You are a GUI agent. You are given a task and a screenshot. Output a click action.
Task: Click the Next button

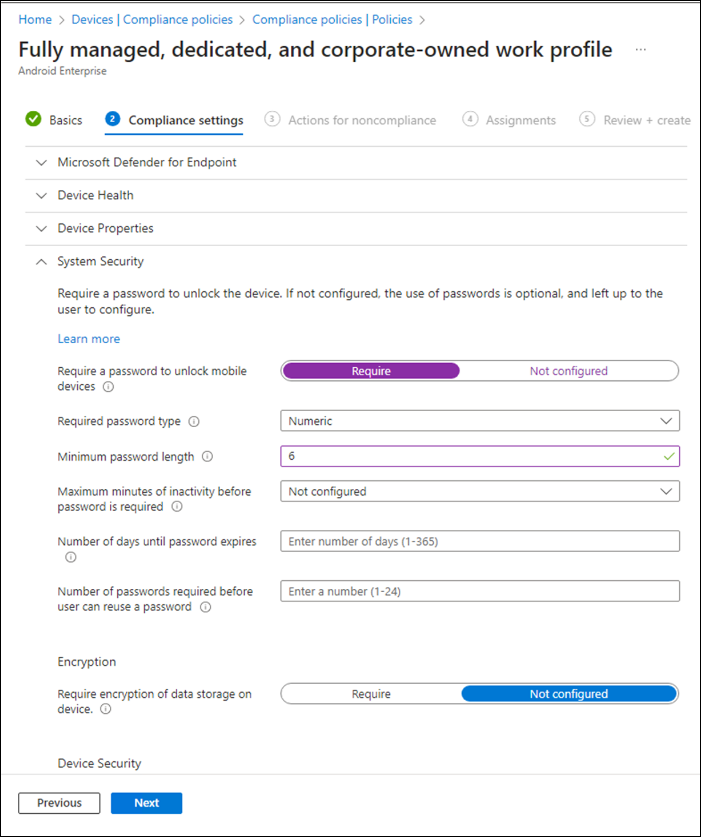click(x=146, y=803)
